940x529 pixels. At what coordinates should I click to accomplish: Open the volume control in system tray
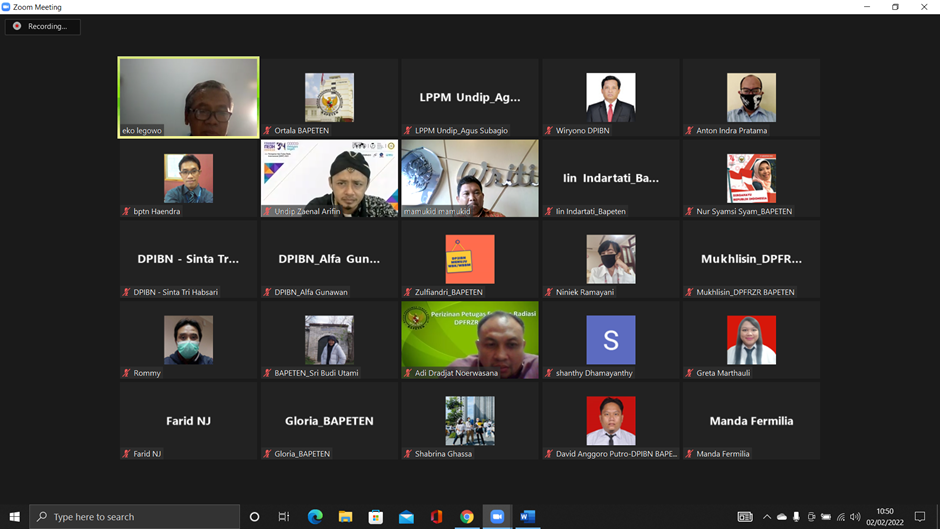coord(855,517)
